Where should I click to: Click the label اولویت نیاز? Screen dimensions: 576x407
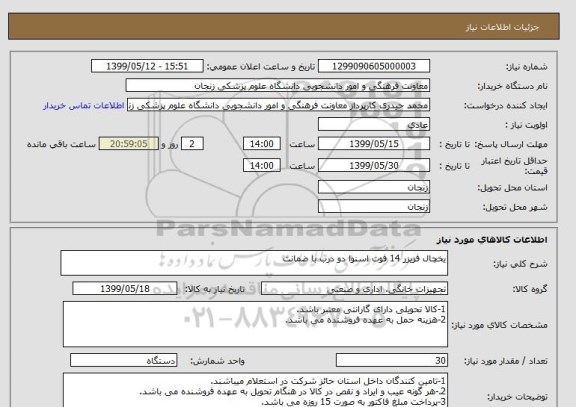click(526, 125)
